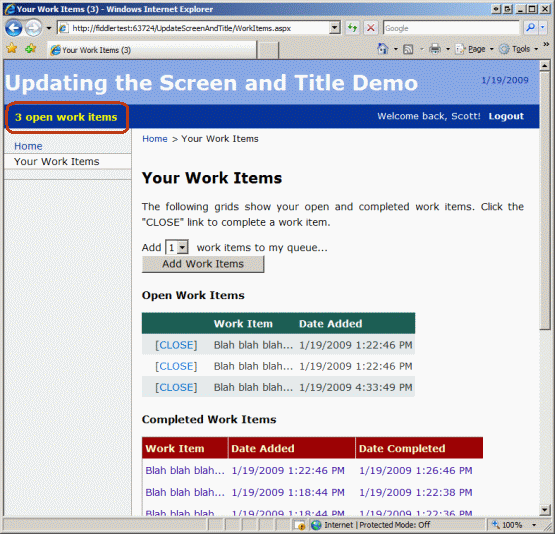The height and width of the screenshot is (534, 555).
Task: Open the Add quantity dropdown showing 1
Action: (177, 247)
